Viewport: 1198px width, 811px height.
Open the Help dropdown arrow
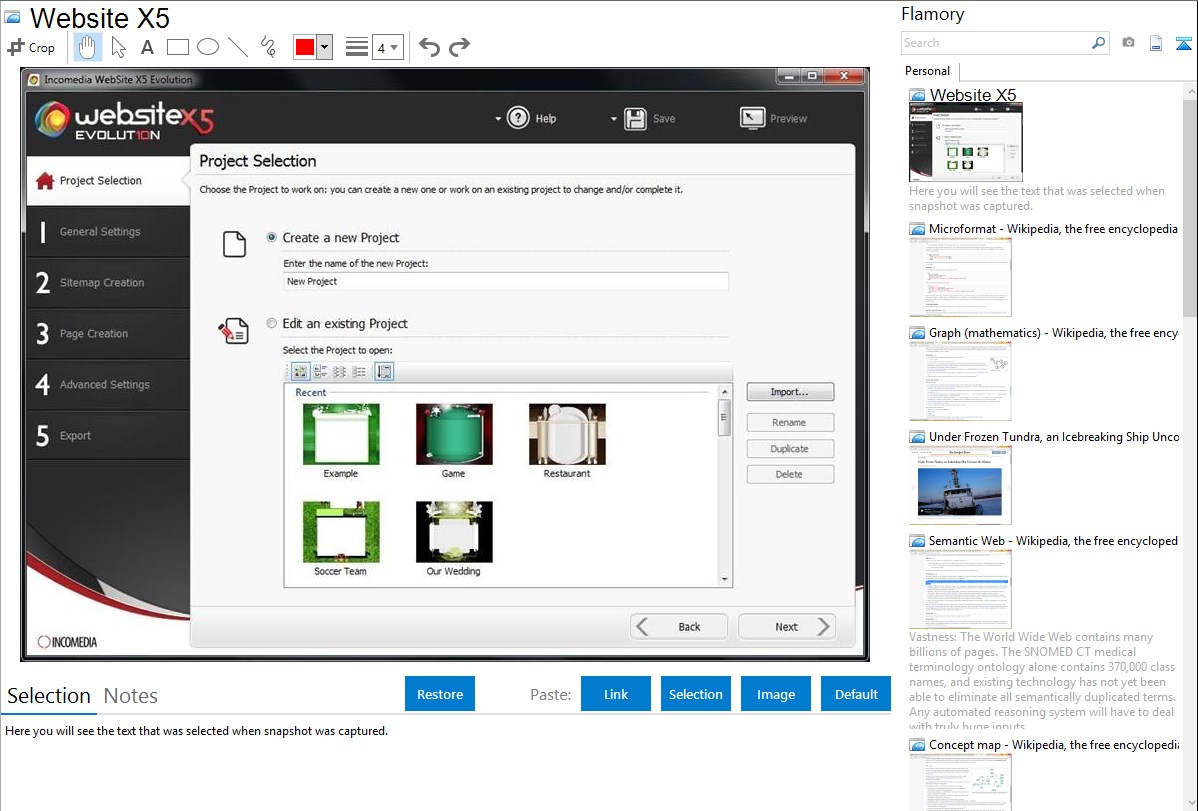[498, 118]
